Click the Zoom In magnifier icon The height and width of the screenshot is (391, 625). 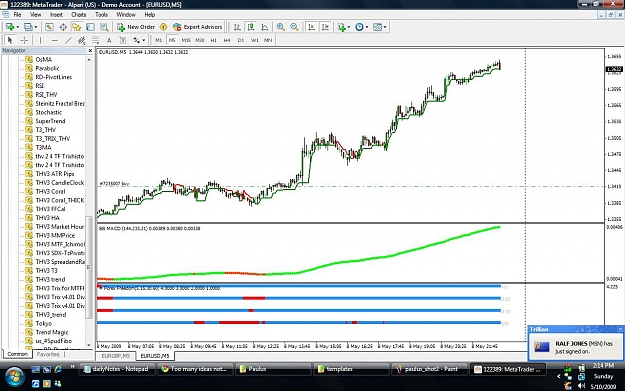tap(281, 27)
